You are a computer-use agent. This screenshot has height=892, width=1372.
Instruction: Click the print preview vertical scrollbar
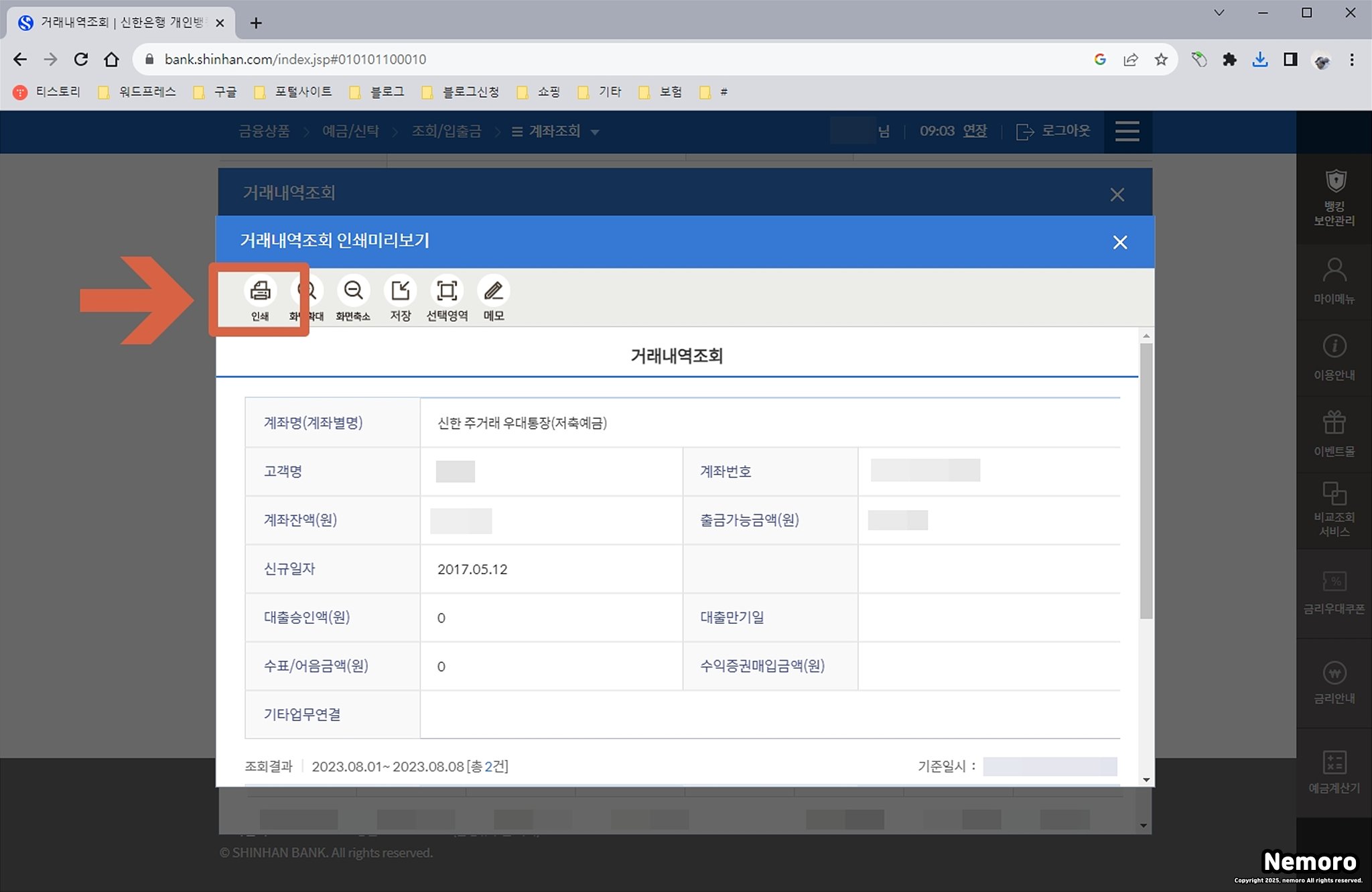(x=1146, y=481)
